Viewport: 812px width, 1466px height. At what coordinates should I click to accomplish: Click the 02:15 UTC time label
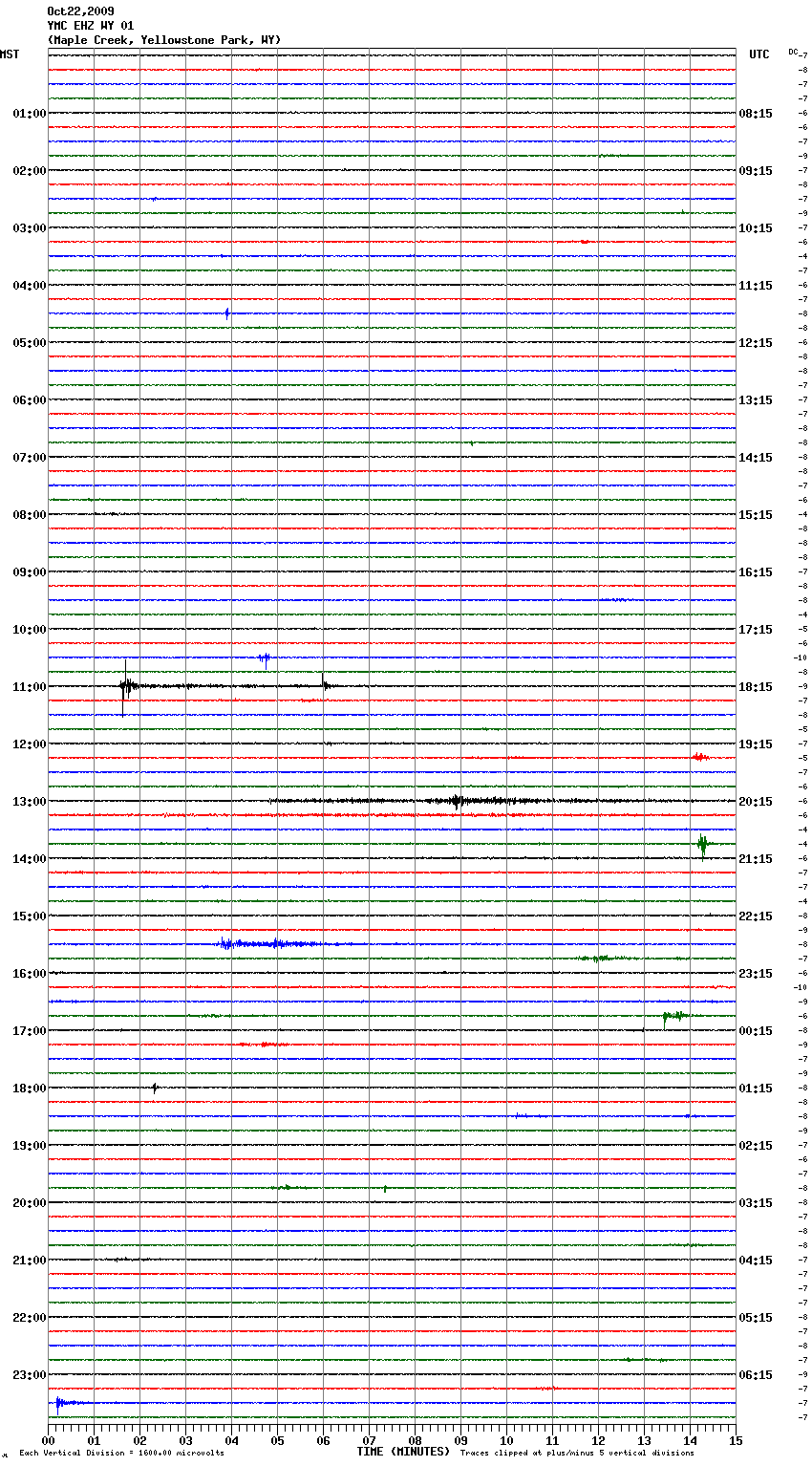pos(756,1146)
